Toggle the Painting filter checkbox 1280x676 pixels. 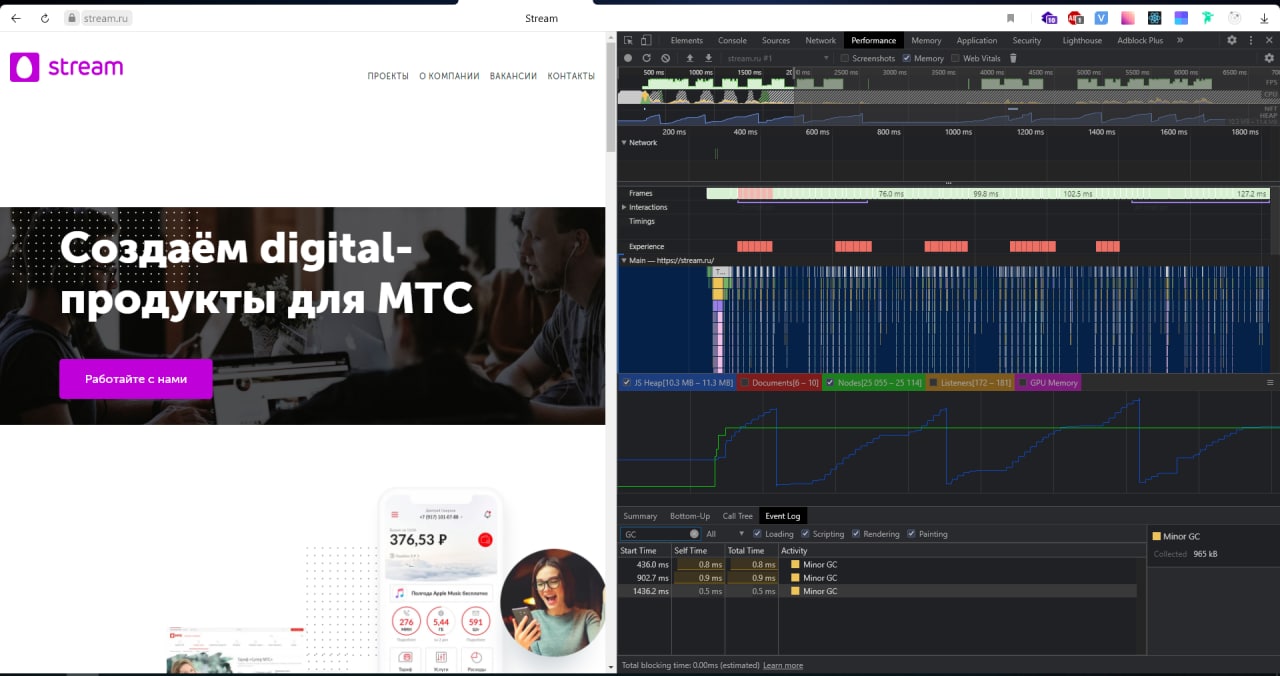click(911, 534)
